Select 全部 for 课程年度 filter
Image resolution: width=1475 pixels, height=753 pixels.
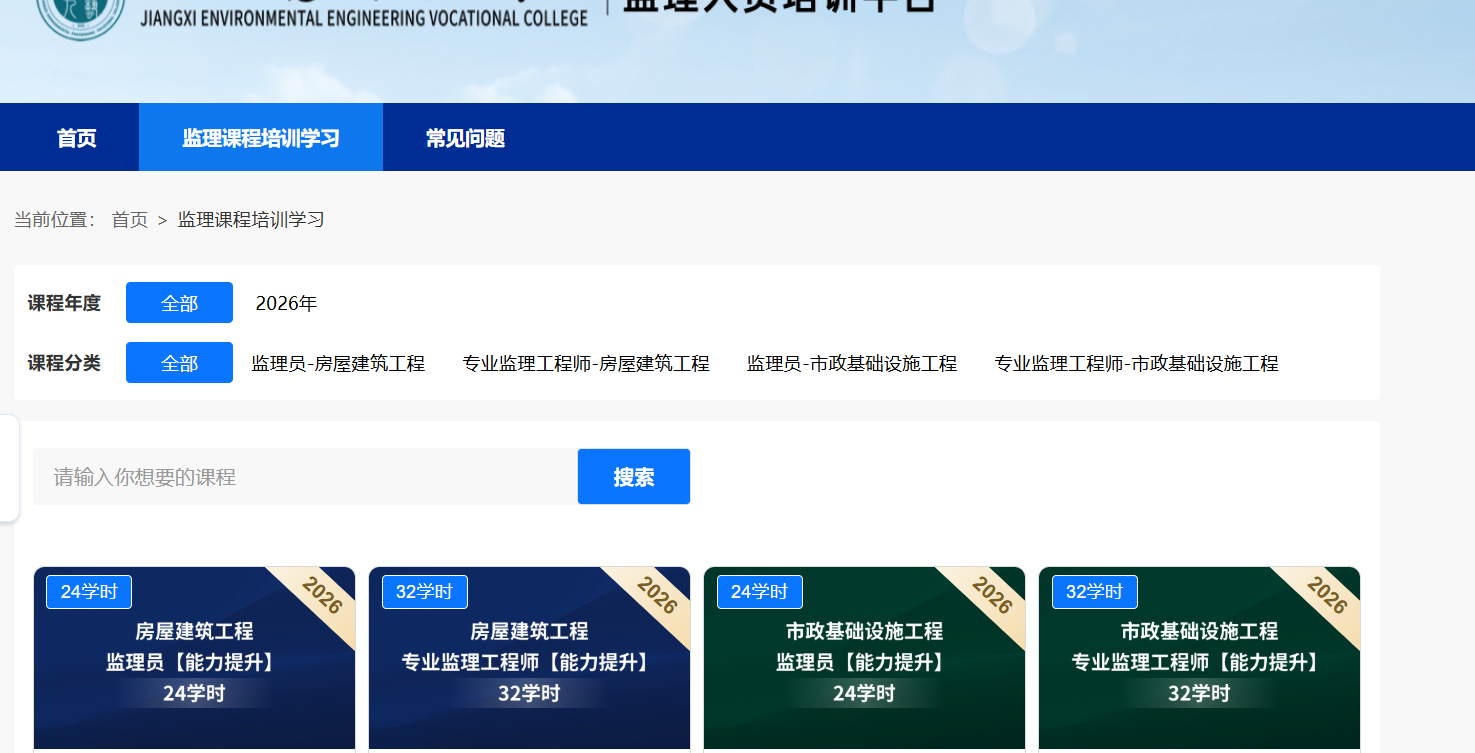(179, 303)
